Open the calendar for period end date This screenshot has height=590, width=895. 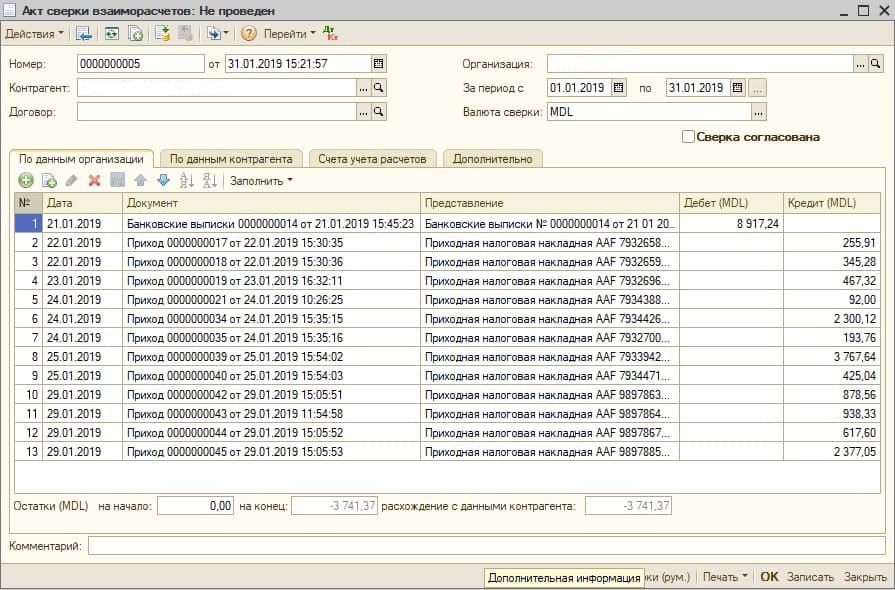click(738, 88)
